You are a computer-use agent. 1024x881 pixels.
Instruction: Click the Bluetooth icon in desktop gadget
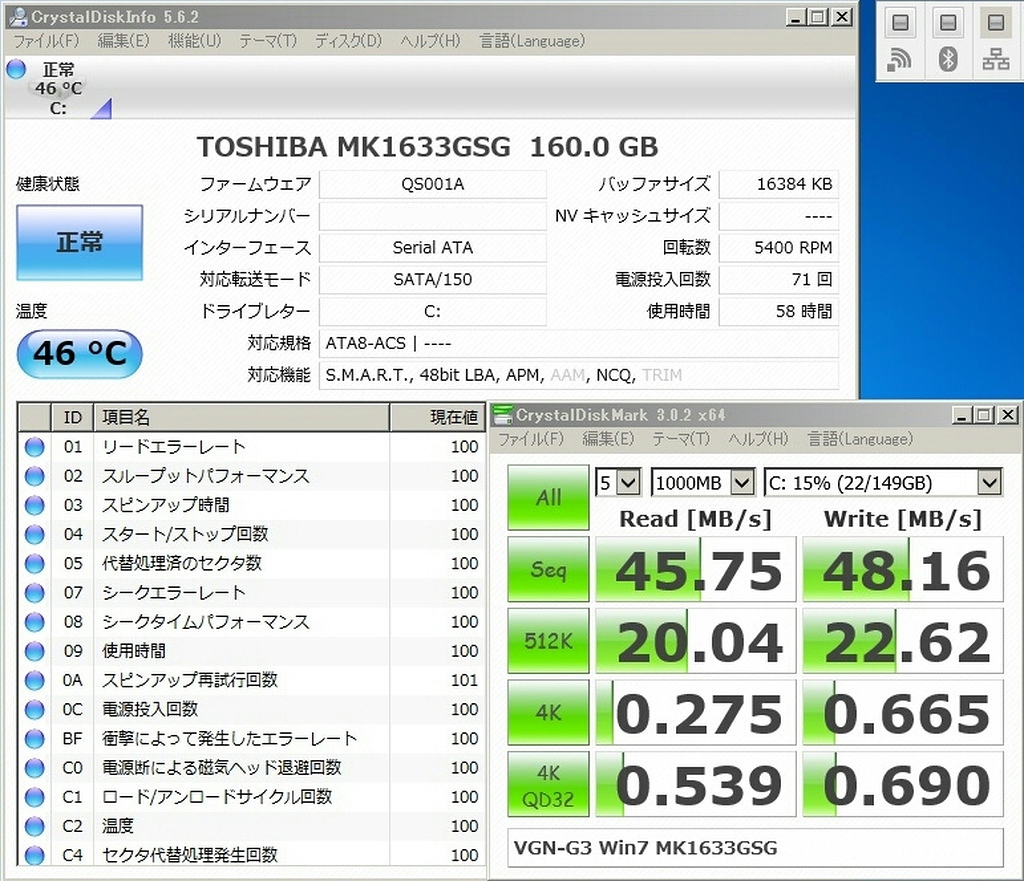tap(948, 59)
